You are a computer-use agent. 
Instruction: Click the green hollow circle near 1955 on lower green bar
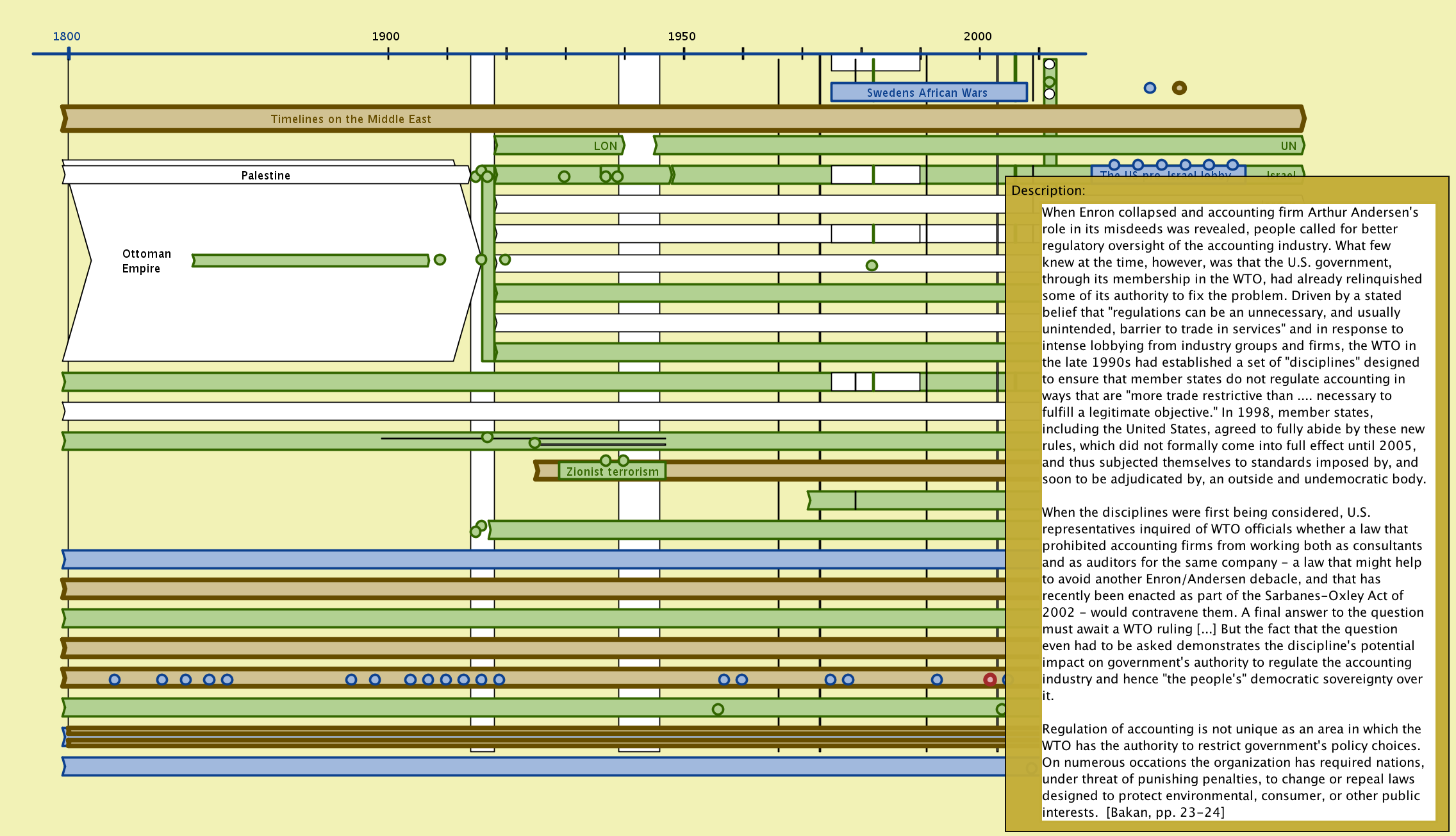pos(718,709)
